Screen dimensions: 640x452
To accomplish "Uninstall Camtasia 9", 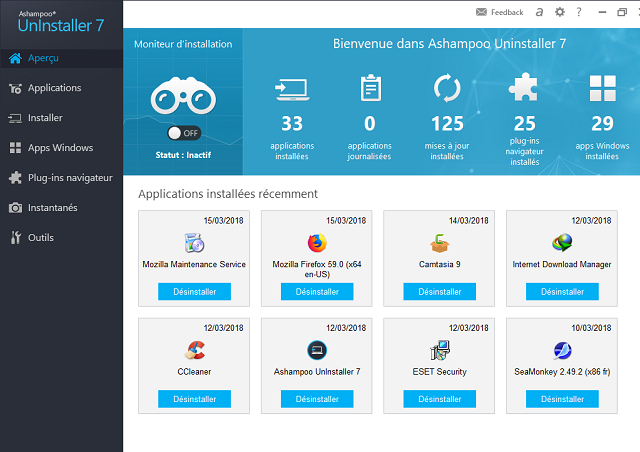I will [440, 292].
